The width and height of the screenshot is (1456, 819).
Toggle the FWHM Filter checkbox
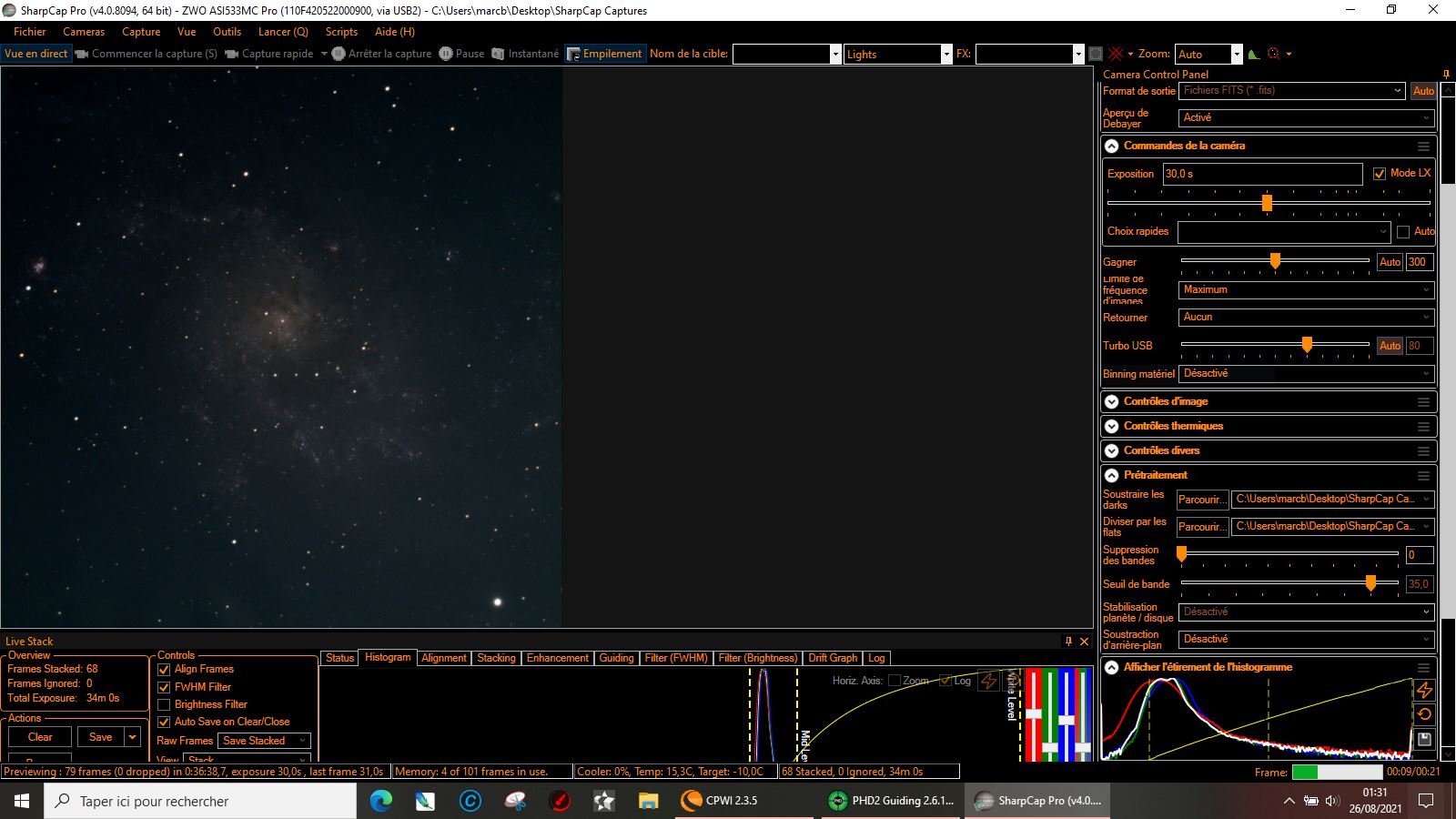pos(164,687)
